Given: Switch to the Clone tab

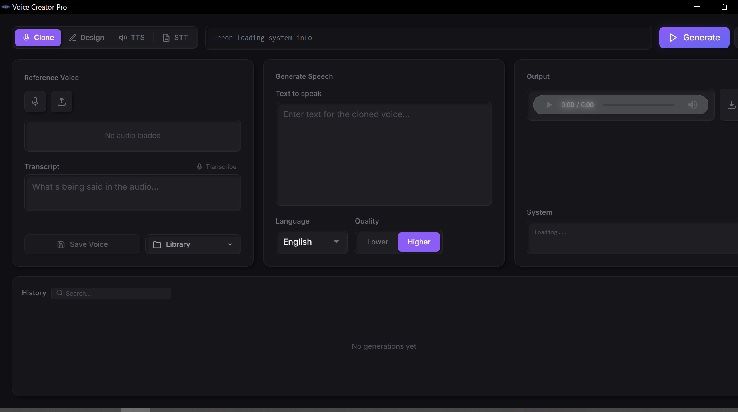Looking at the screenshot, I should point(38,37).
